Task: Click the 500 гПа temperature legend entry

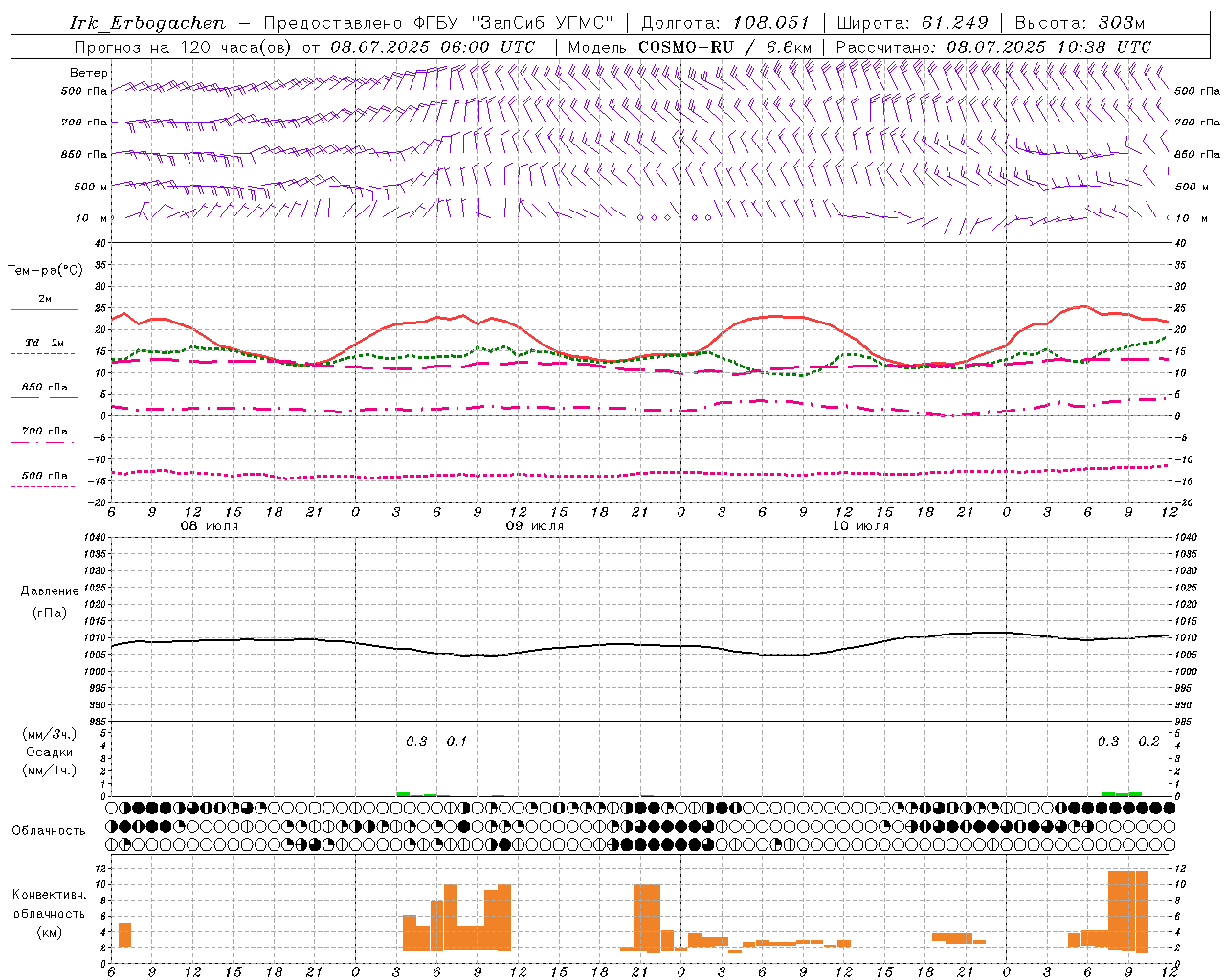Action: tap(45, 476)
